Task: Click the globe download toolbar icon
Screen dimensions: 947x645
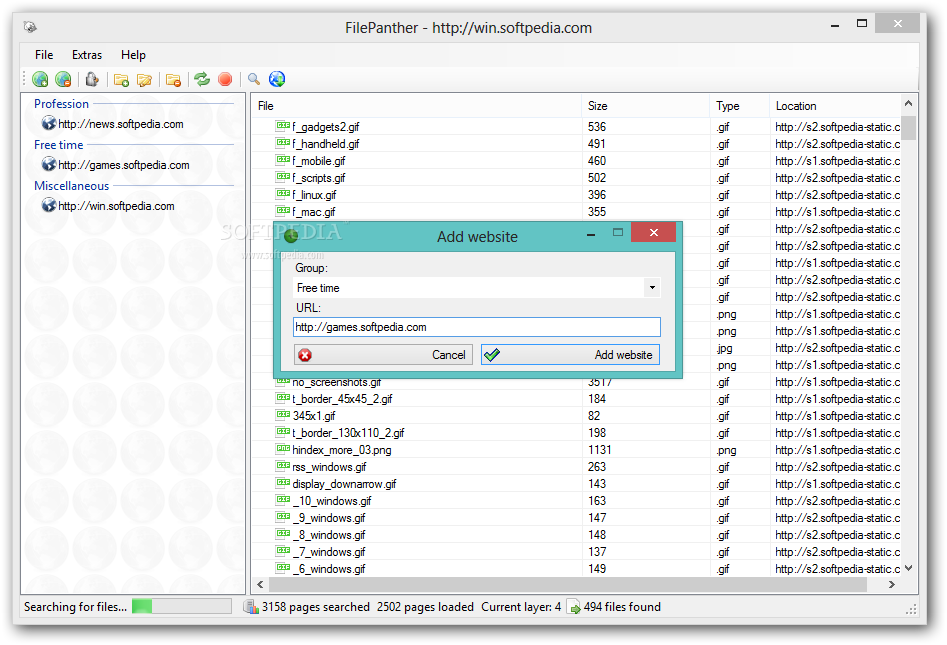Action: point(277,79)
